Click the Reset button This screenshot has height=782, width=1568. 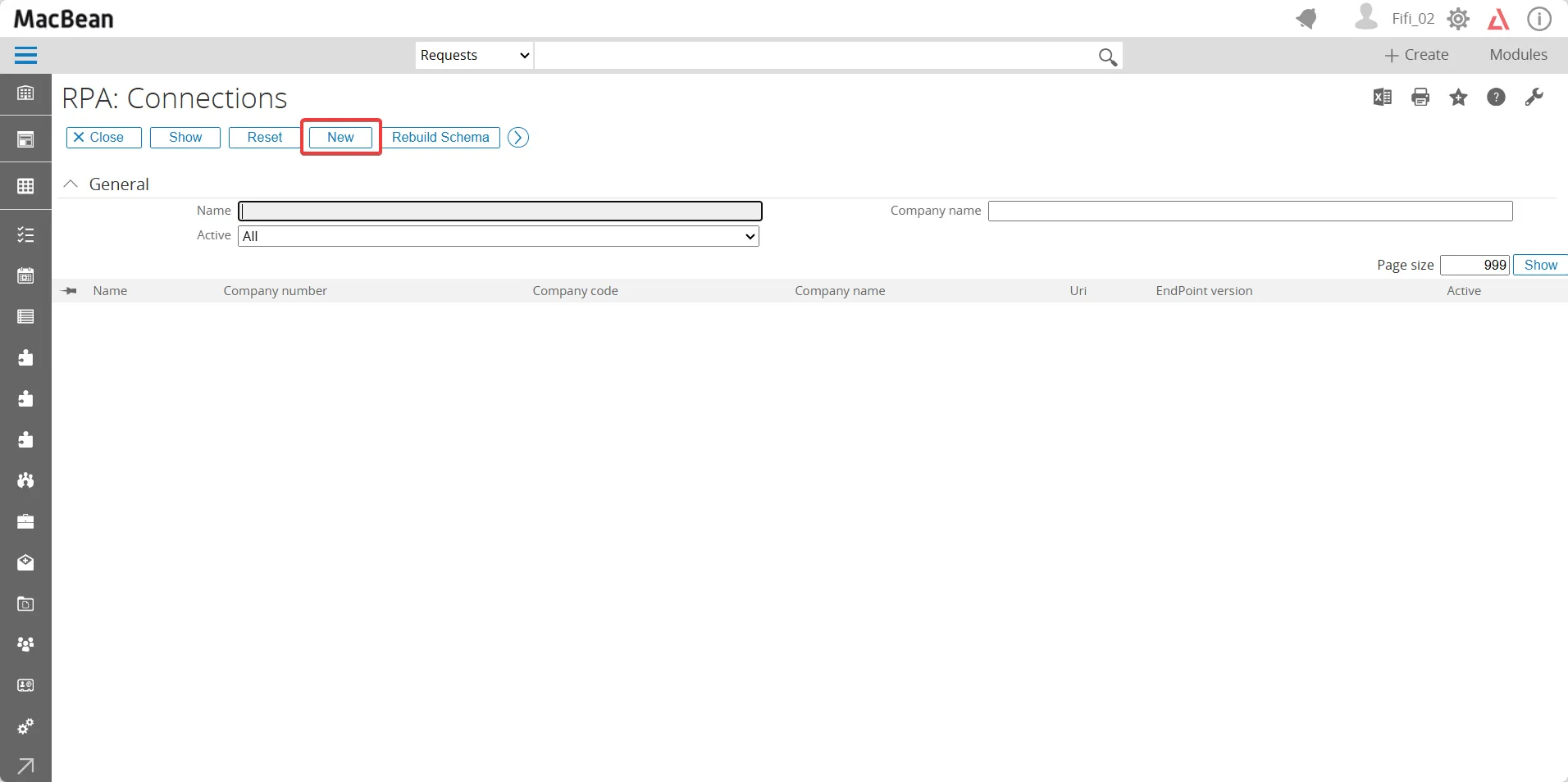pyautogui.click(x=264, y=138)
